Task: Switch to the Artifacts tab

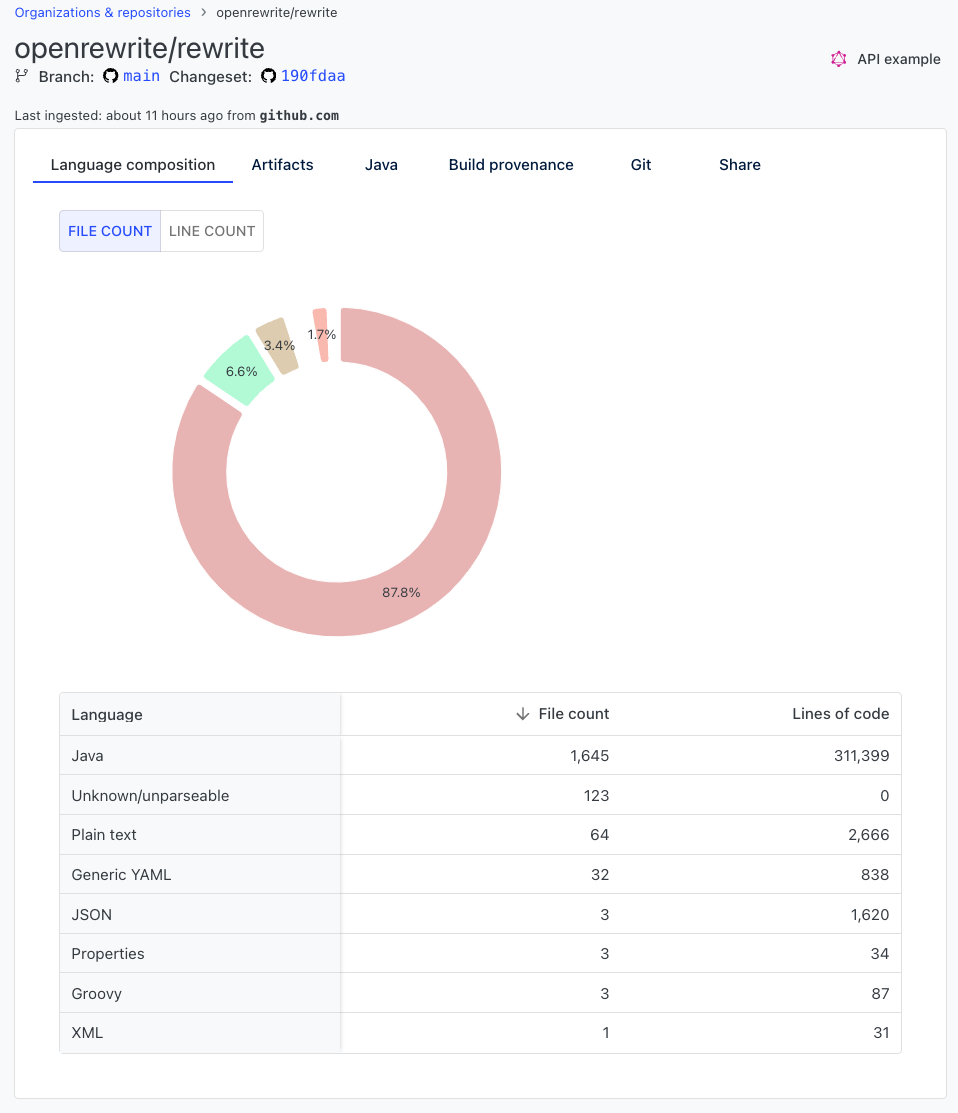Action: (x=282, y=165)
